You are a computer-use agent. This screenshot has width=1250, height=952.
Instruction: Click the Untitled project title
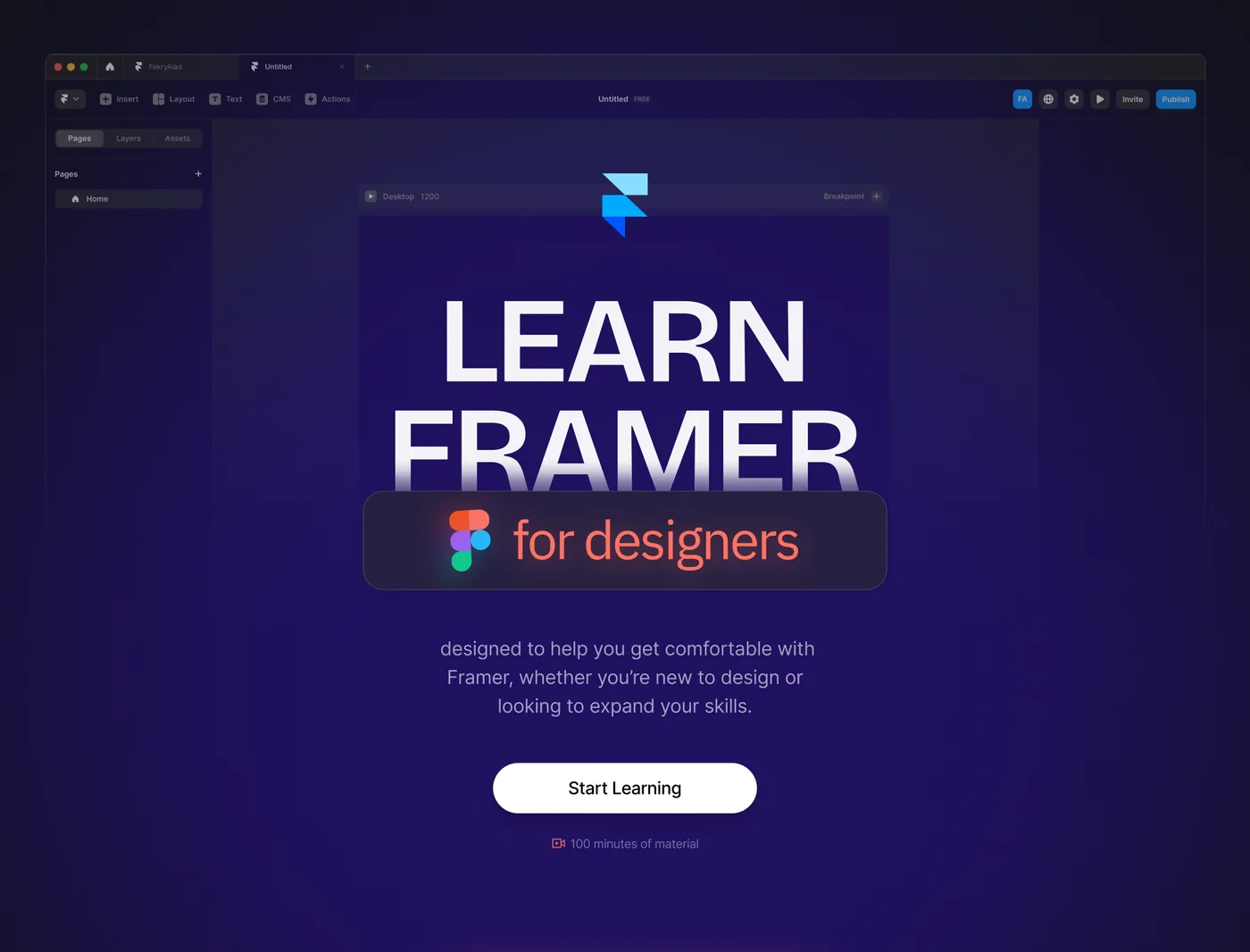[613, 99]
